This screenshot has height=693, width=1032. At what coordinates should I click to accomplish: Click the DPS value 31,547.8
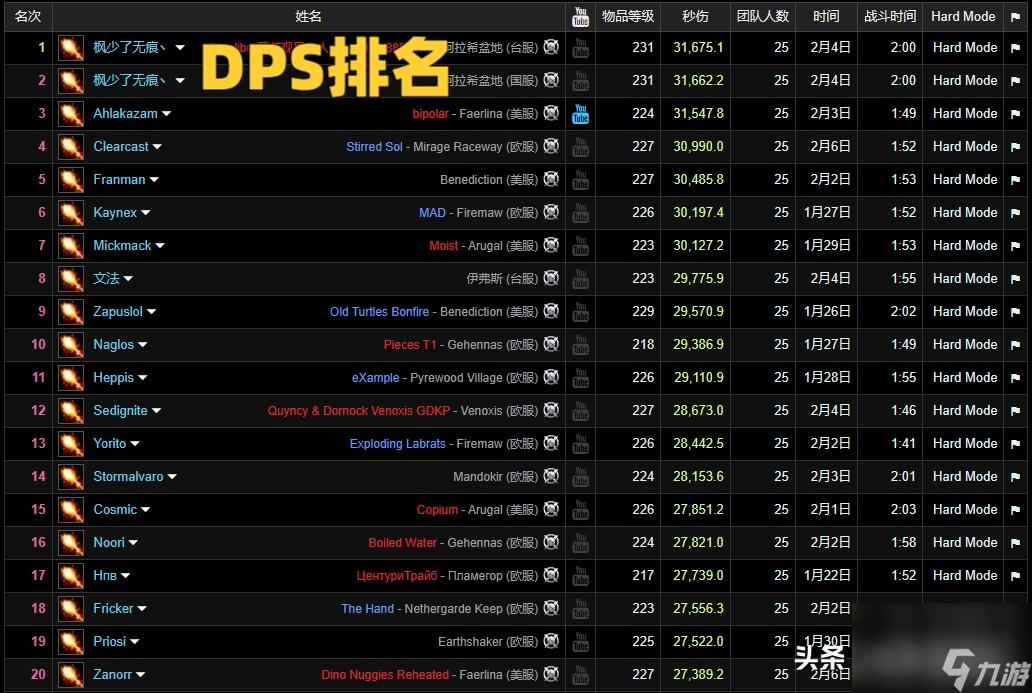point(698,114)
